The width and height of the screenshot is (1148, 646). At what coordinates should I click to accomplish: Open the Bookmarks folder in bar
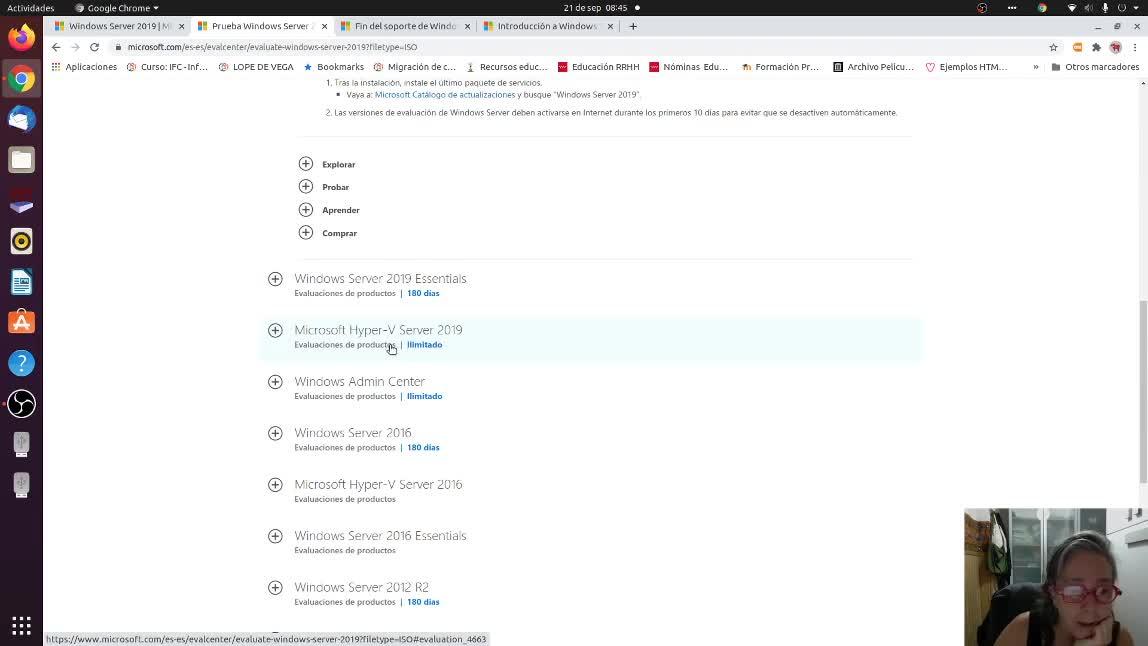[x=334, y=67]
